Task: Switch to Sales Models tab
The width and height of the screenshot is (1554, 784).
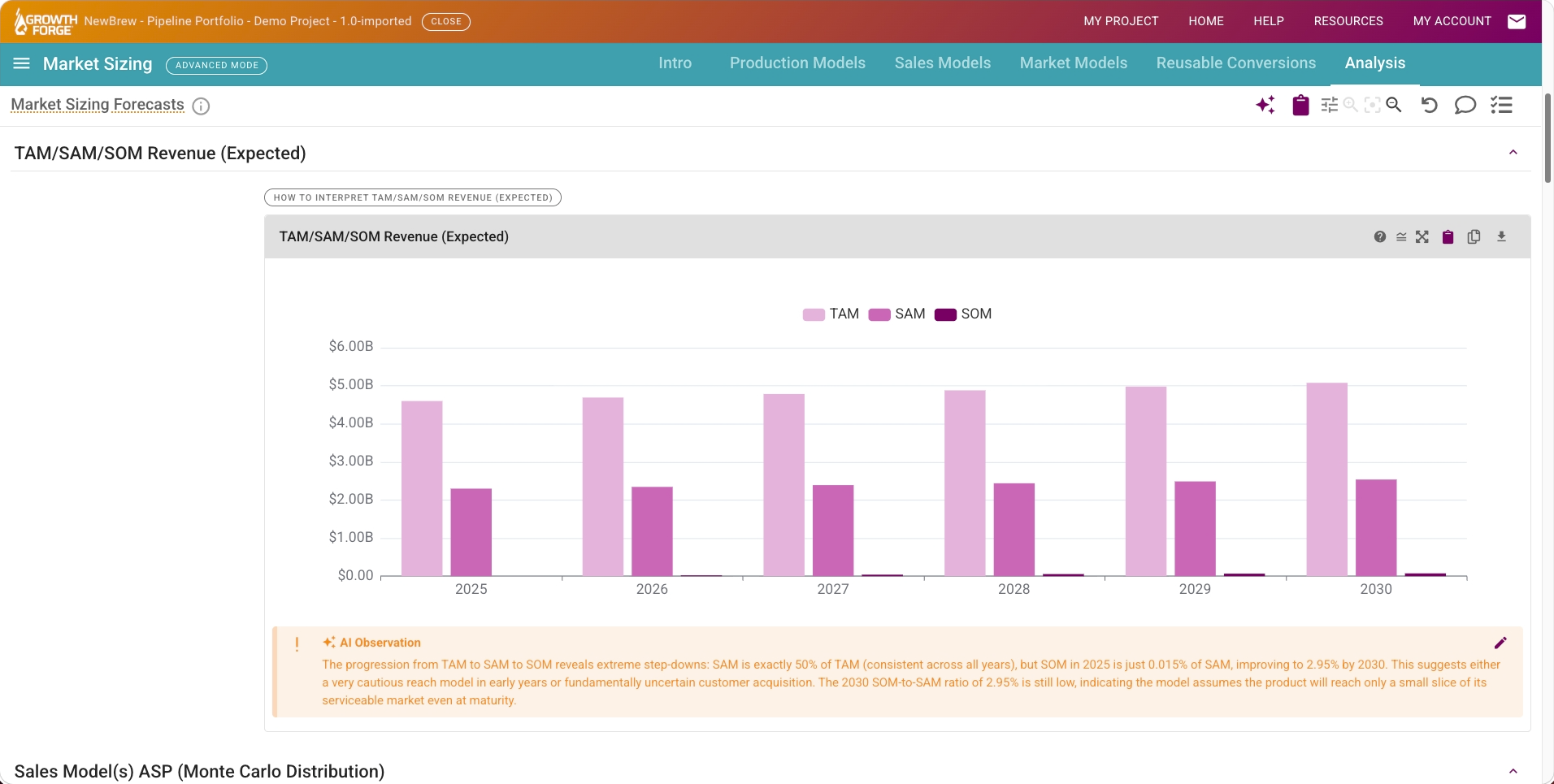Action: pyautogui.click(x=943, y=63)
